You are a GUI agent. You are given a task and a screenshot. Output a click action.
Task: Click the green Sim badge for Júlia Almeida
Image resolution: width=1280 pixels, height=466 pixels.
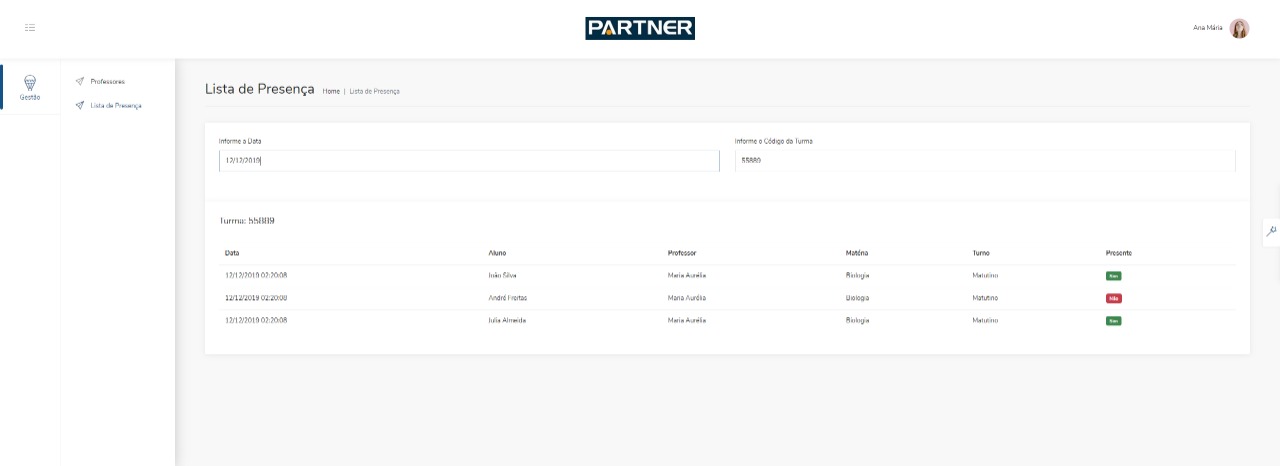[1113, 321]
